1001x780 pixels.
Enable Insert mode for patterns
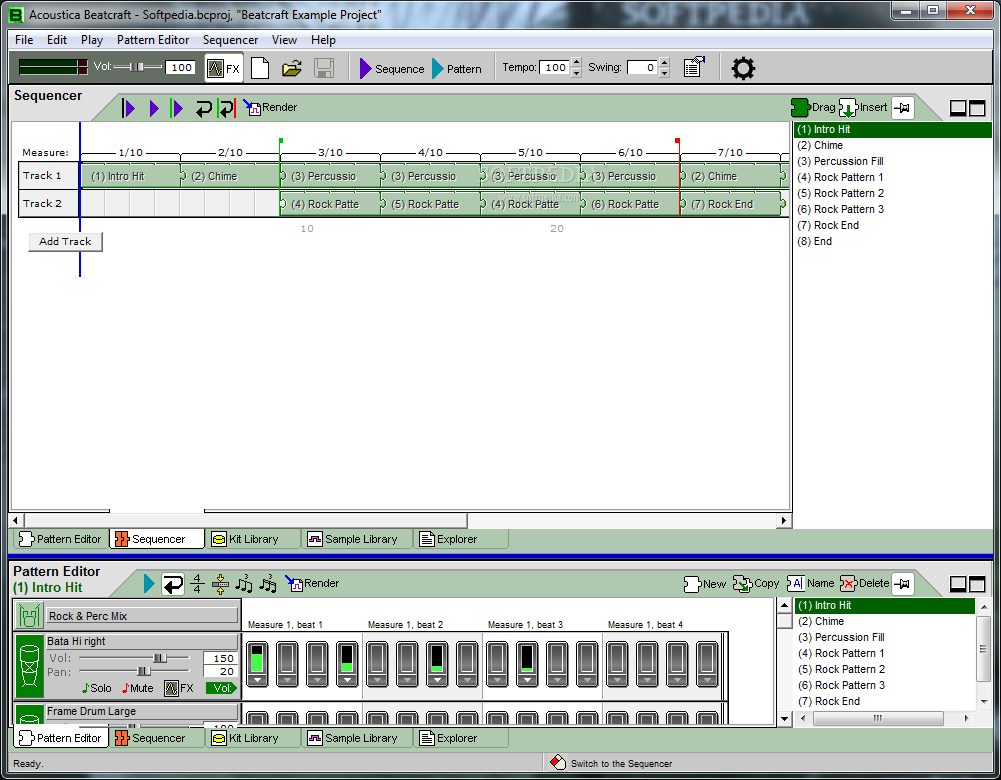(863, 107)
